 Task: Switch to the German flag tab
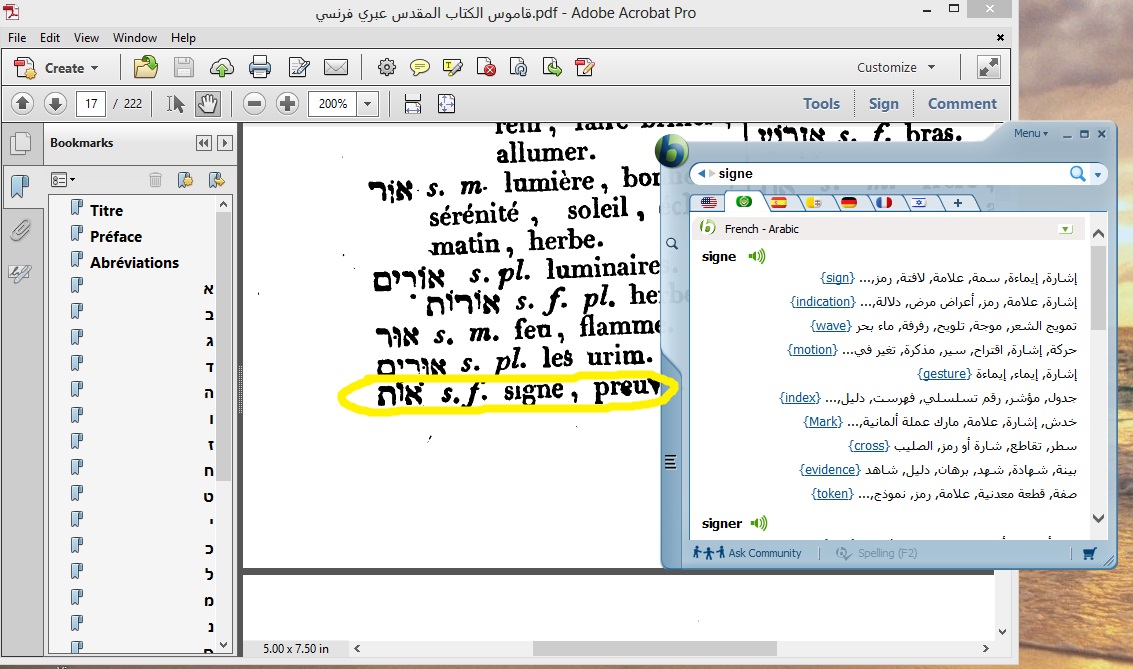click(x=849, y=203)
